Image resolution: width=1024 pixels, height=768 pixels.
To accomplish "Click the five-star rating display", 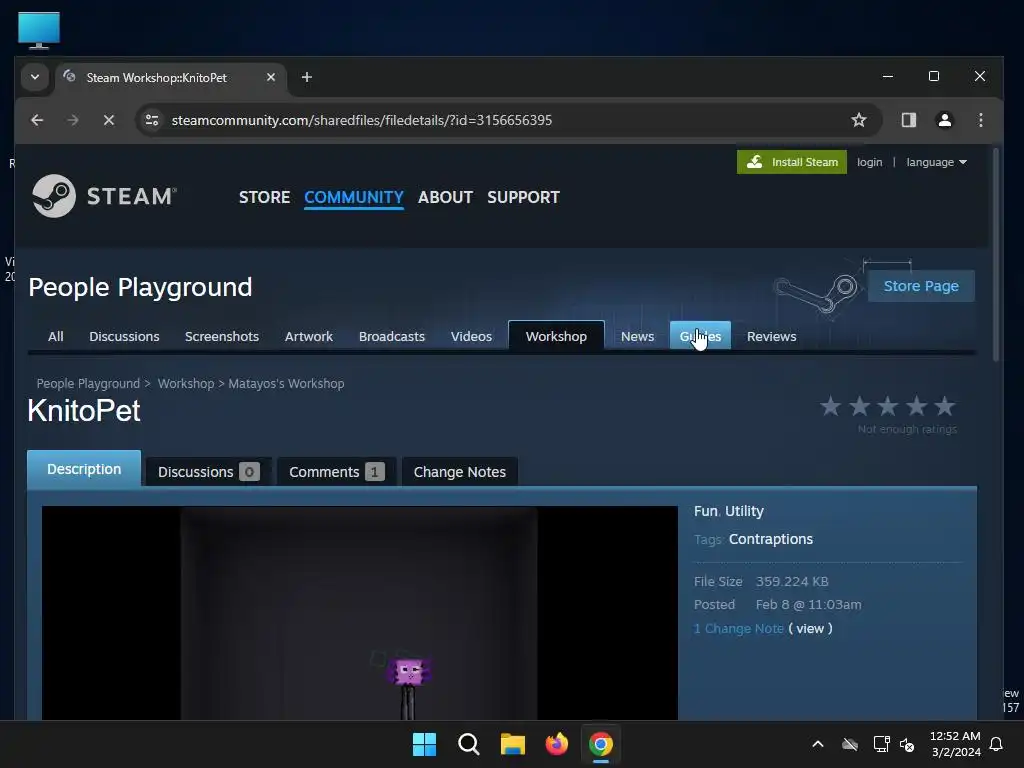I will 888,406.
